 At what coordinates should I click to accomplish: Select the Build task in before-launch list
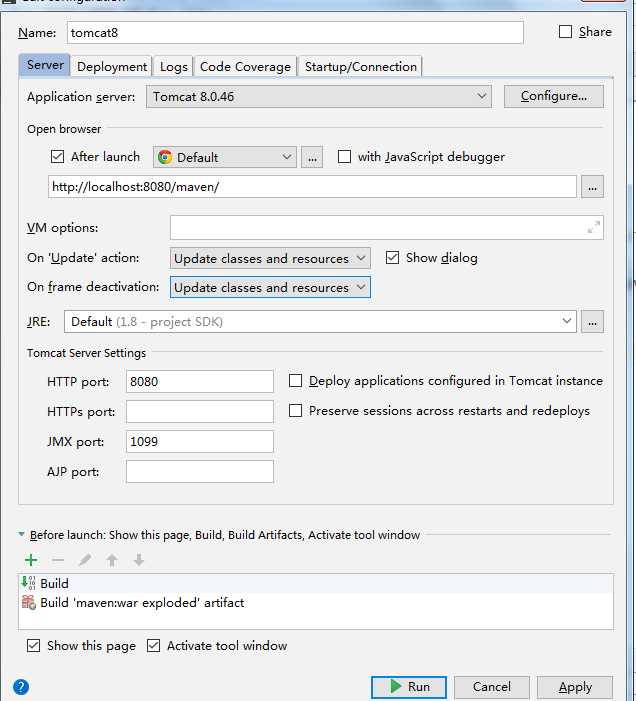(x=316, y=583)
